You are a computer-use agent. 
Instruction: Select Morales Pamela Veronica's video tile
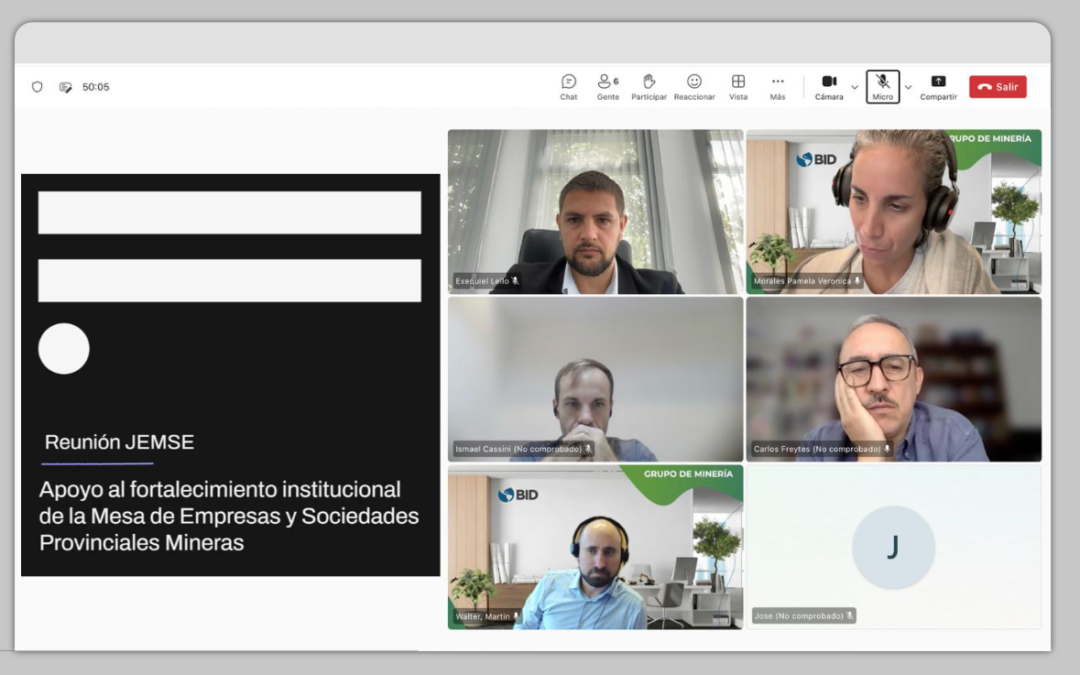click(893, 211)
